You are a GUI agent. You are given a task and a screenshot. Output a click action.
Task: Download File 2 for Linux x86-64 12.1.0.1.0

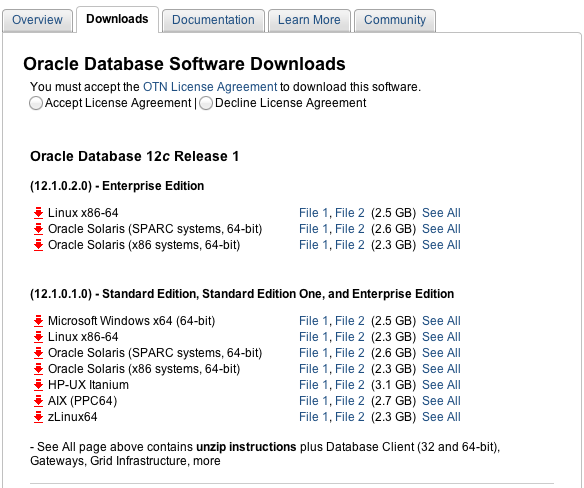tap(350, 337)
